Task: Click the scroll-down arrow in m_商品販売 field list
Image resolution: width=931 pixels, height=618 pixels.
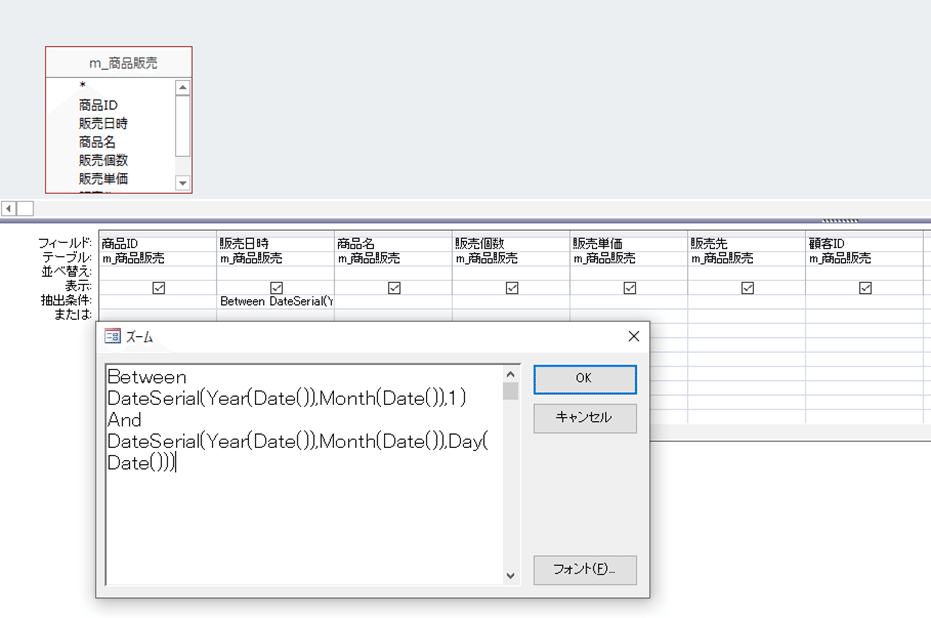Action: pos(181,183)
